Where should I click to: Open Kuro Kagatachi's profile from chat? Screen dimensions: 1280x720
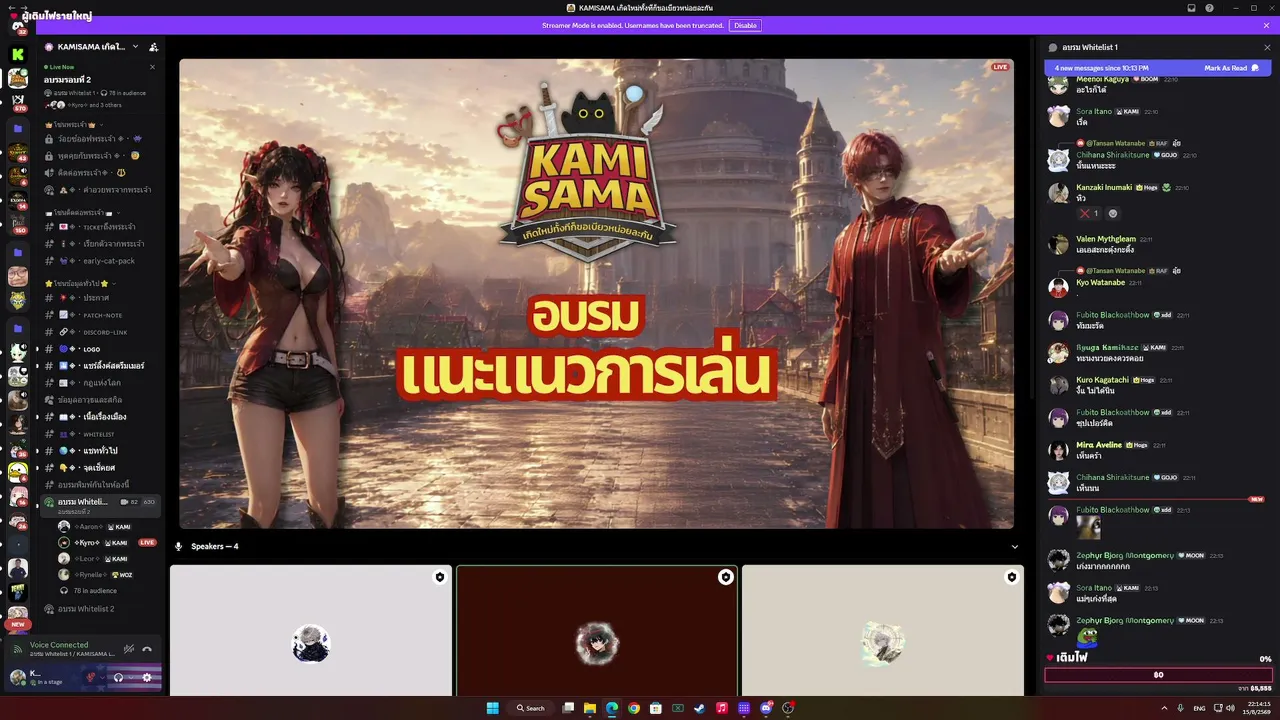click(1102, 380)
